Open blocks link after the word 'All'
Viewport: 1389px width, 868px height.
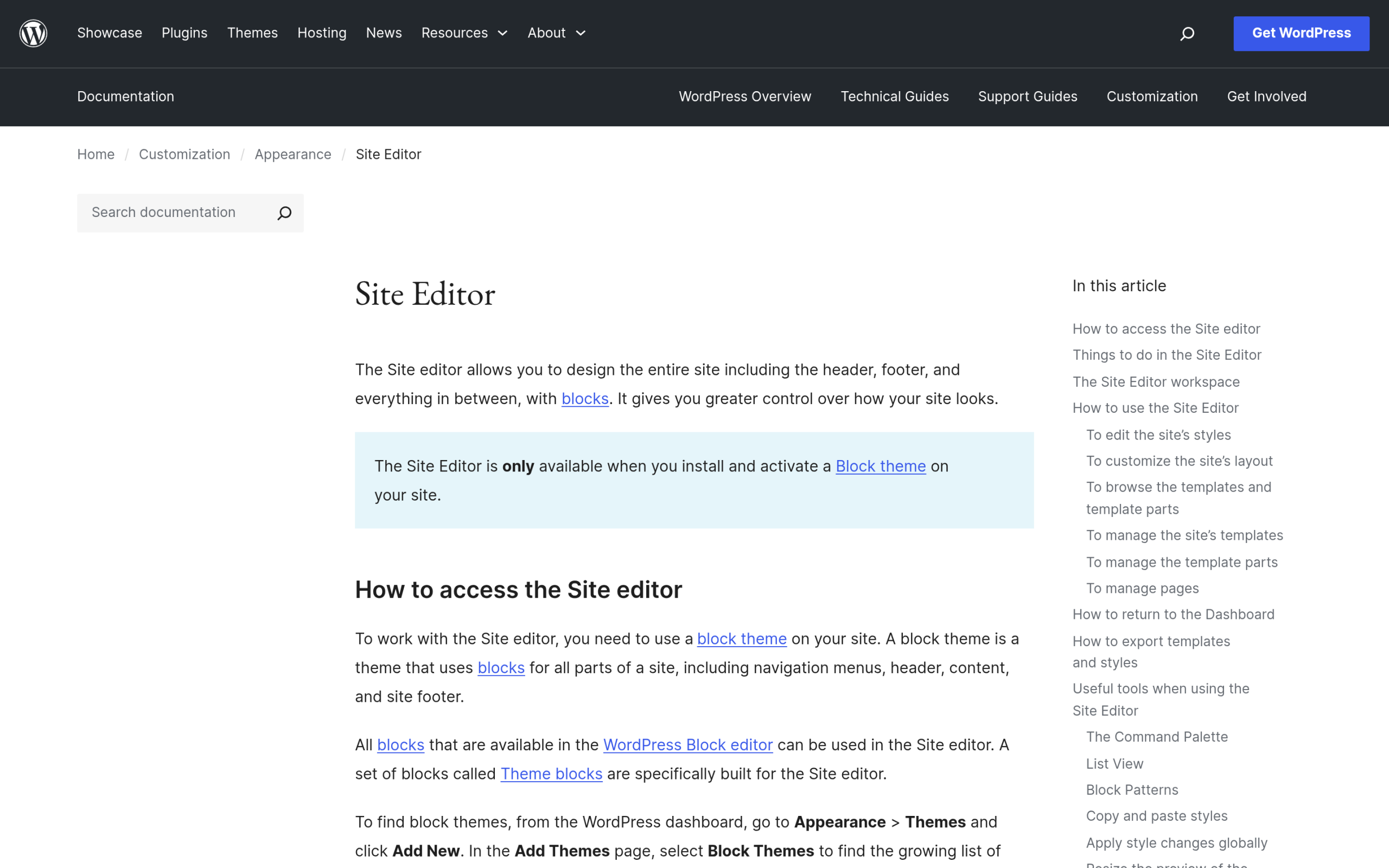click(x=400, y=744)
